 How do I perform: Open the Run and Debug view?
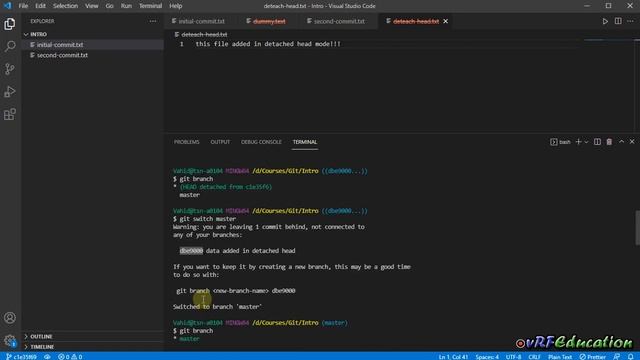[10, 91]
